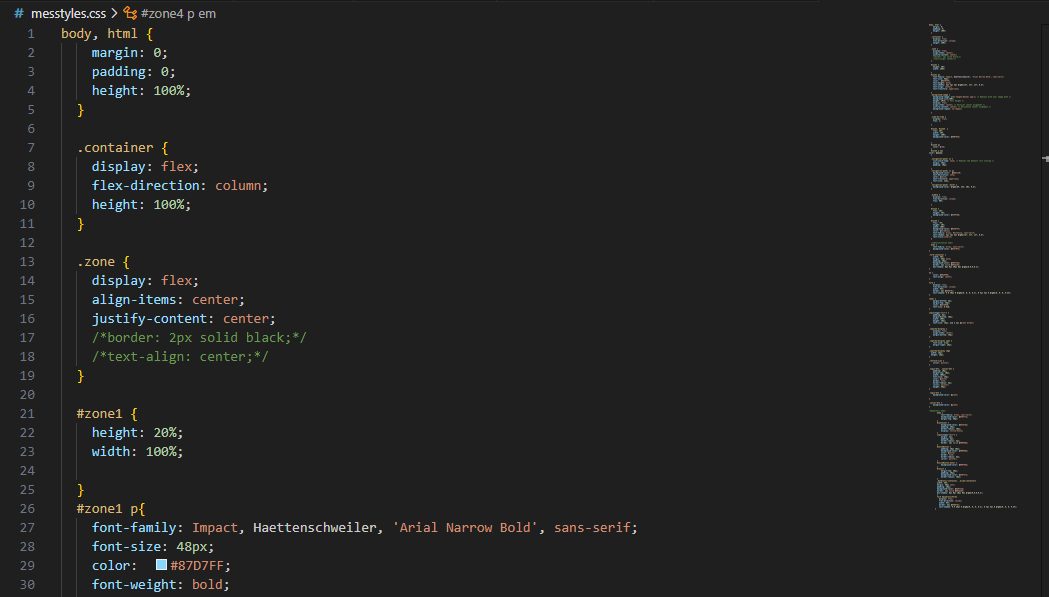Click the symbol icon beside #zone4 p em
The width and height of the screenshot is (1049, 597).
tap(130, 13)
